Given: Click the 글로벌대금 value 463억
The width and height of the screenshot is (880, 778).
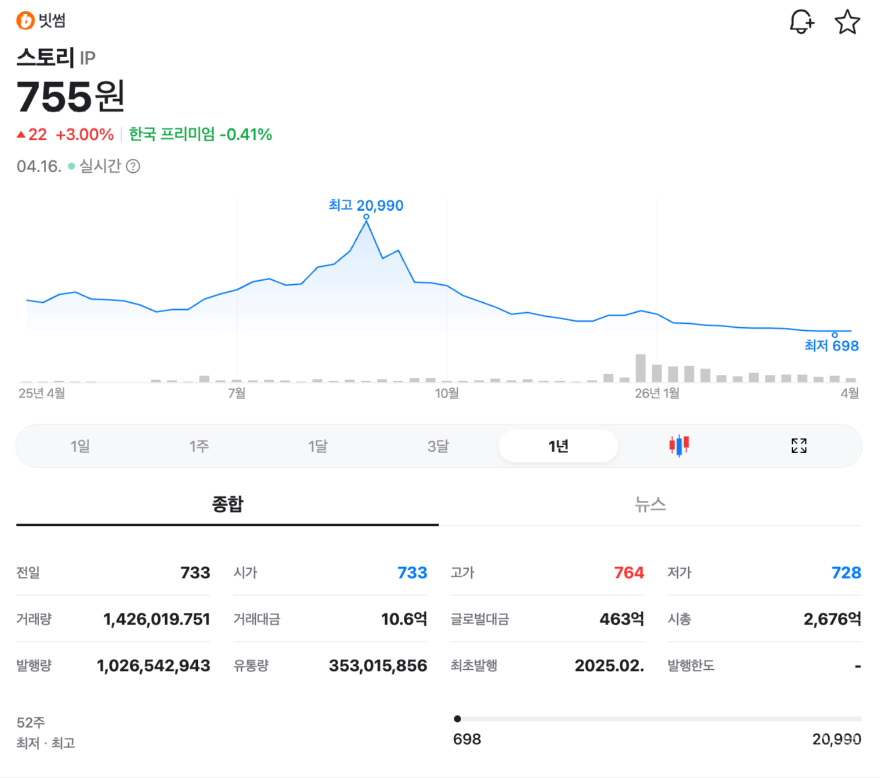Looking at the screenshot, I should click(622, 619).
